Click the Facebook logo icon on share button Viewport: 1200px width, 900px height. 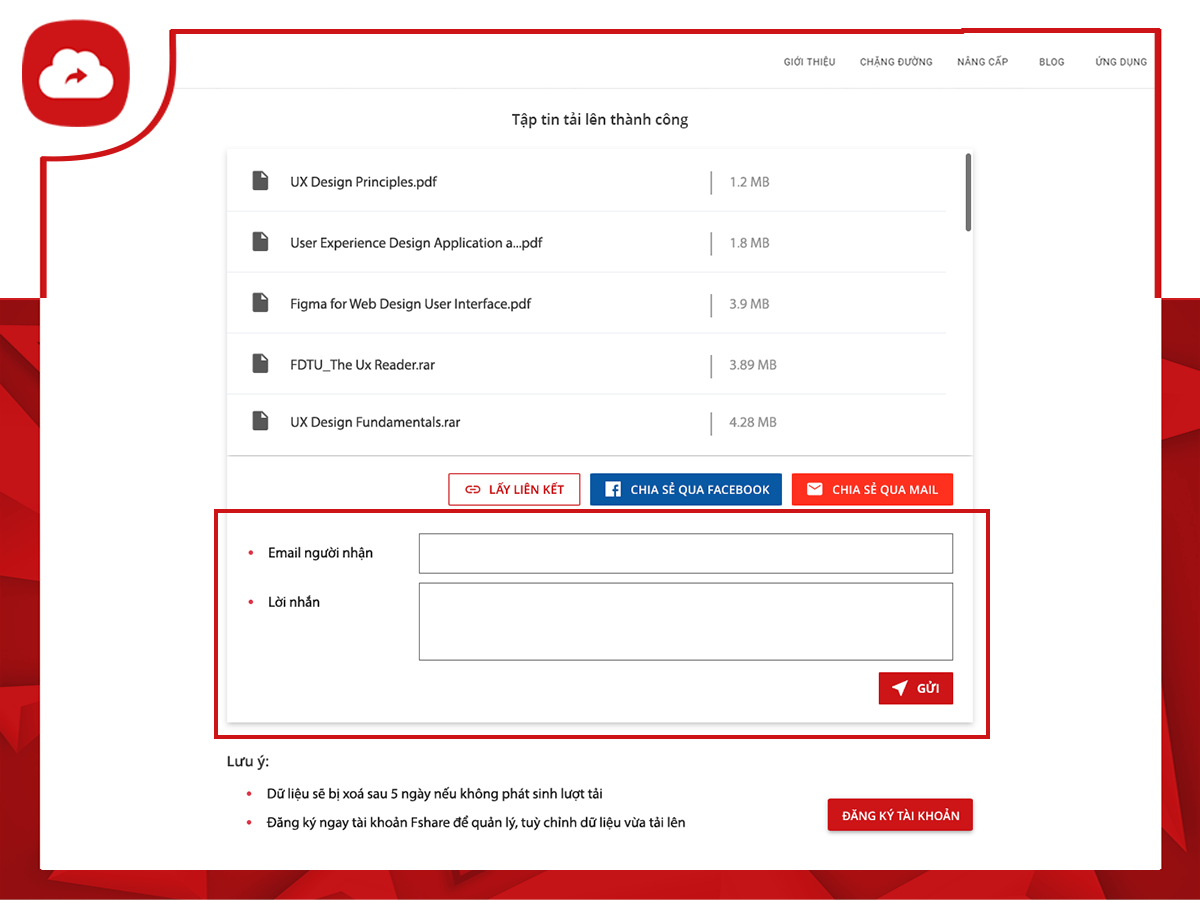(612, 489)
